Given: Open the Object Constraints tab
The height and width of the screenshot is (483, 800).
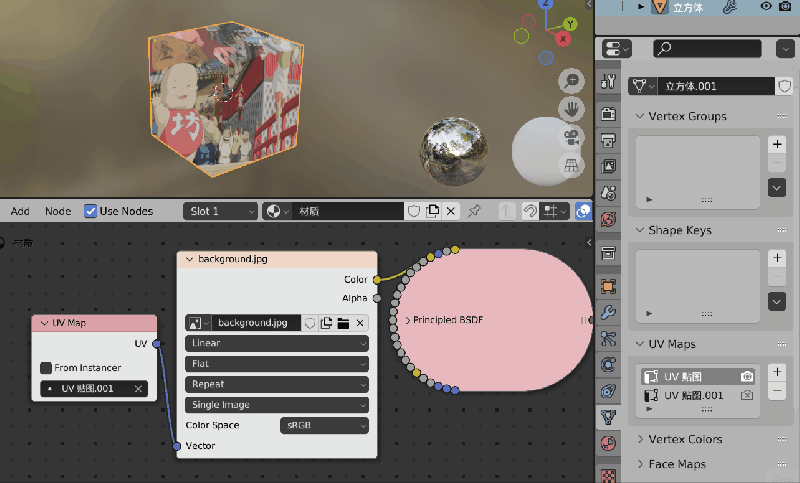Looking at the screenshot, I should tap(608, 391).
